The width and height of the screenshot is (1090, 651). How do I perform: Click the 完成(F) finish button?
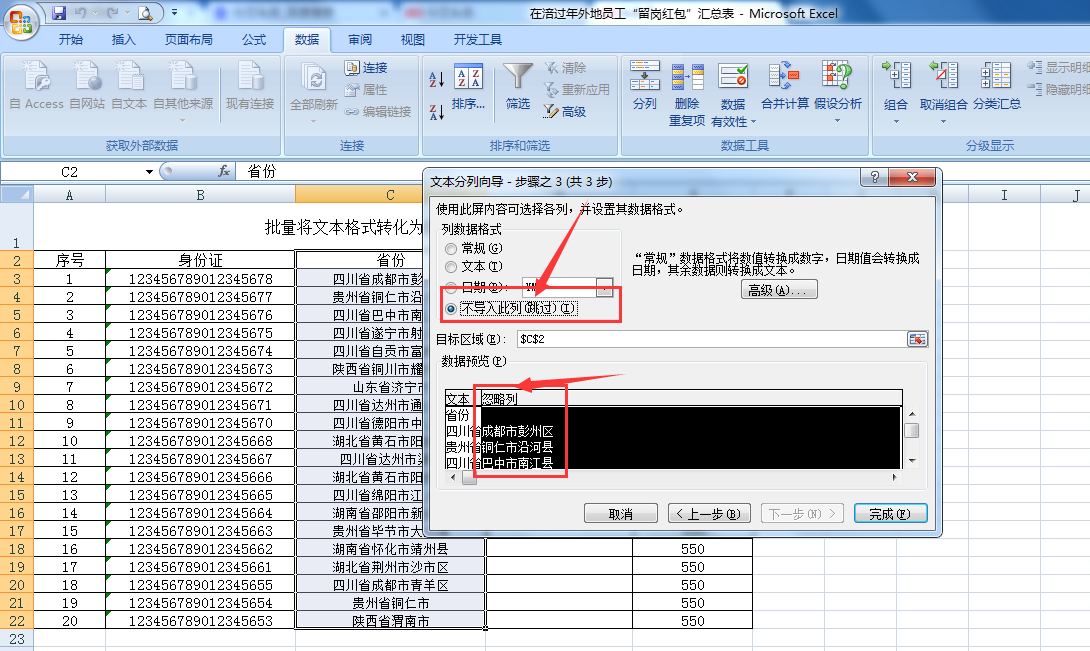(x=890, y=513)
